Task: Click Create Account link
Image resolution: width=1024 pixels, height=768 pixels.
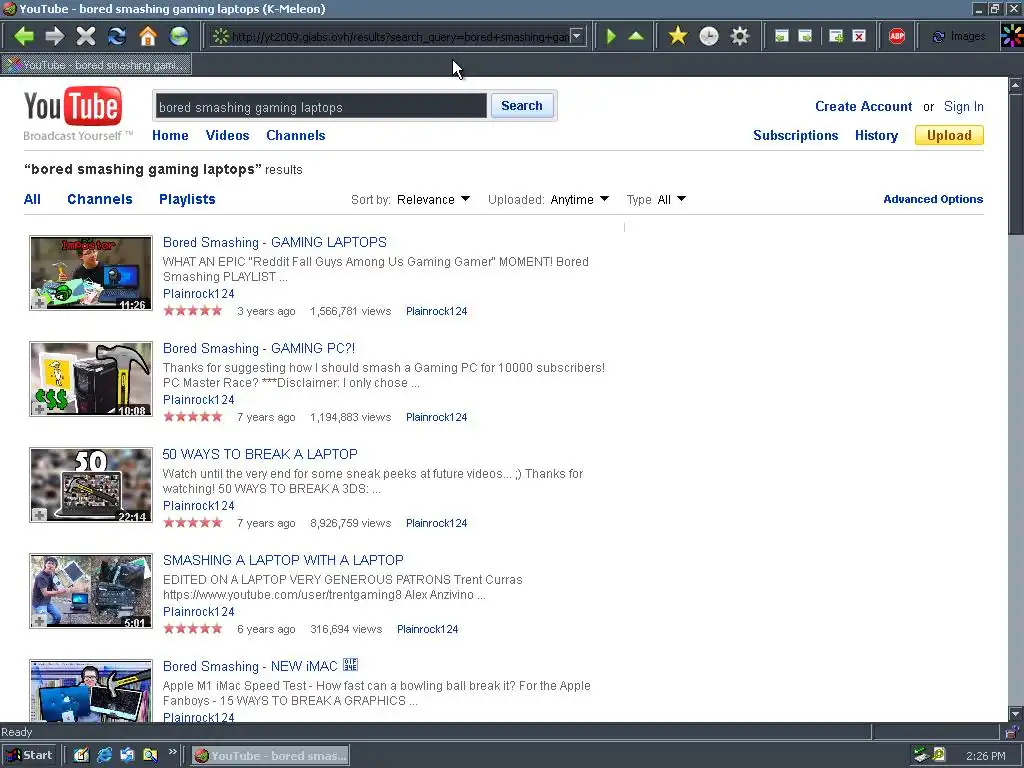Action: pyautogui.click(x=863, y=106)
